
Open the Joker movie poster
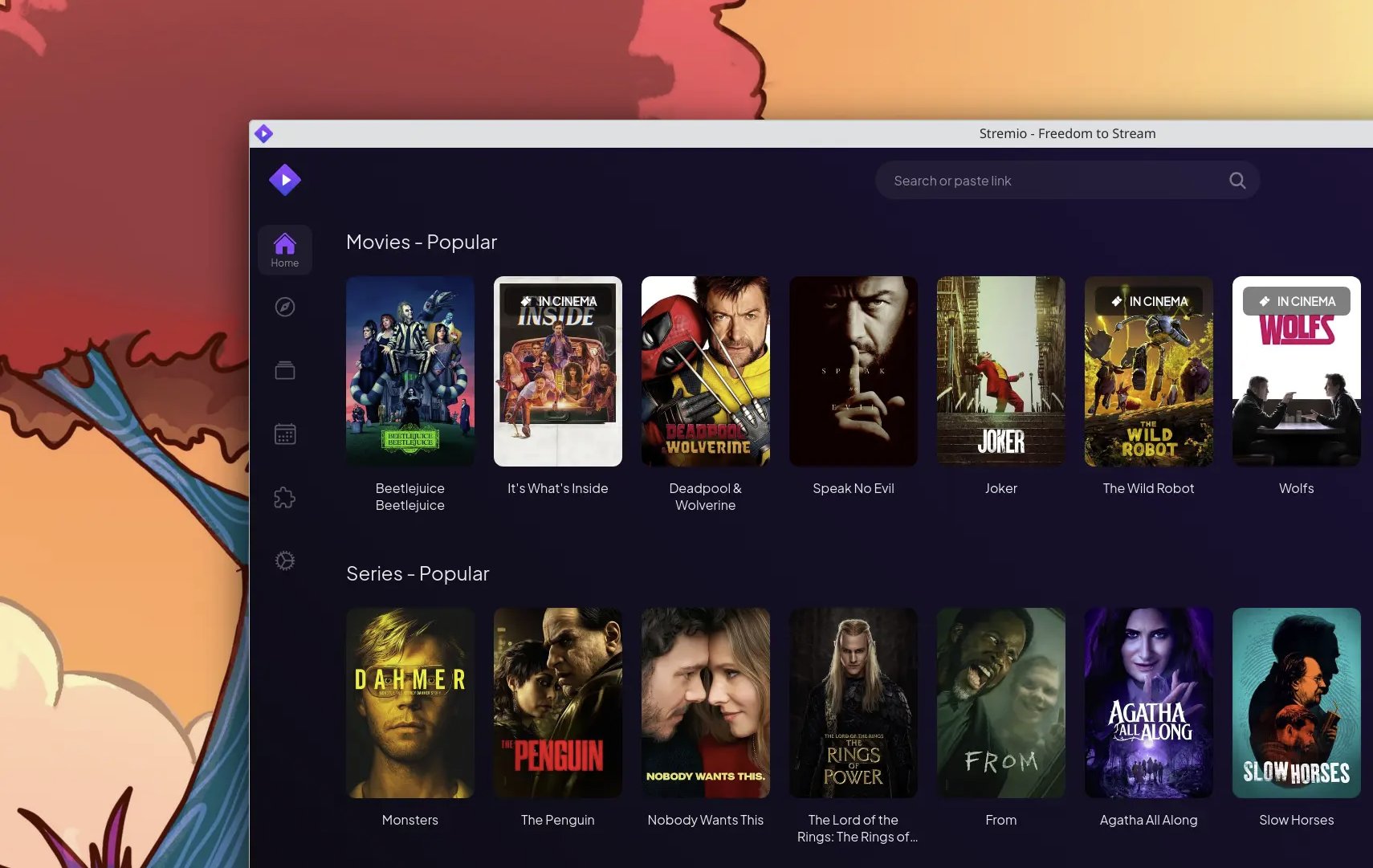(1001, 371)
